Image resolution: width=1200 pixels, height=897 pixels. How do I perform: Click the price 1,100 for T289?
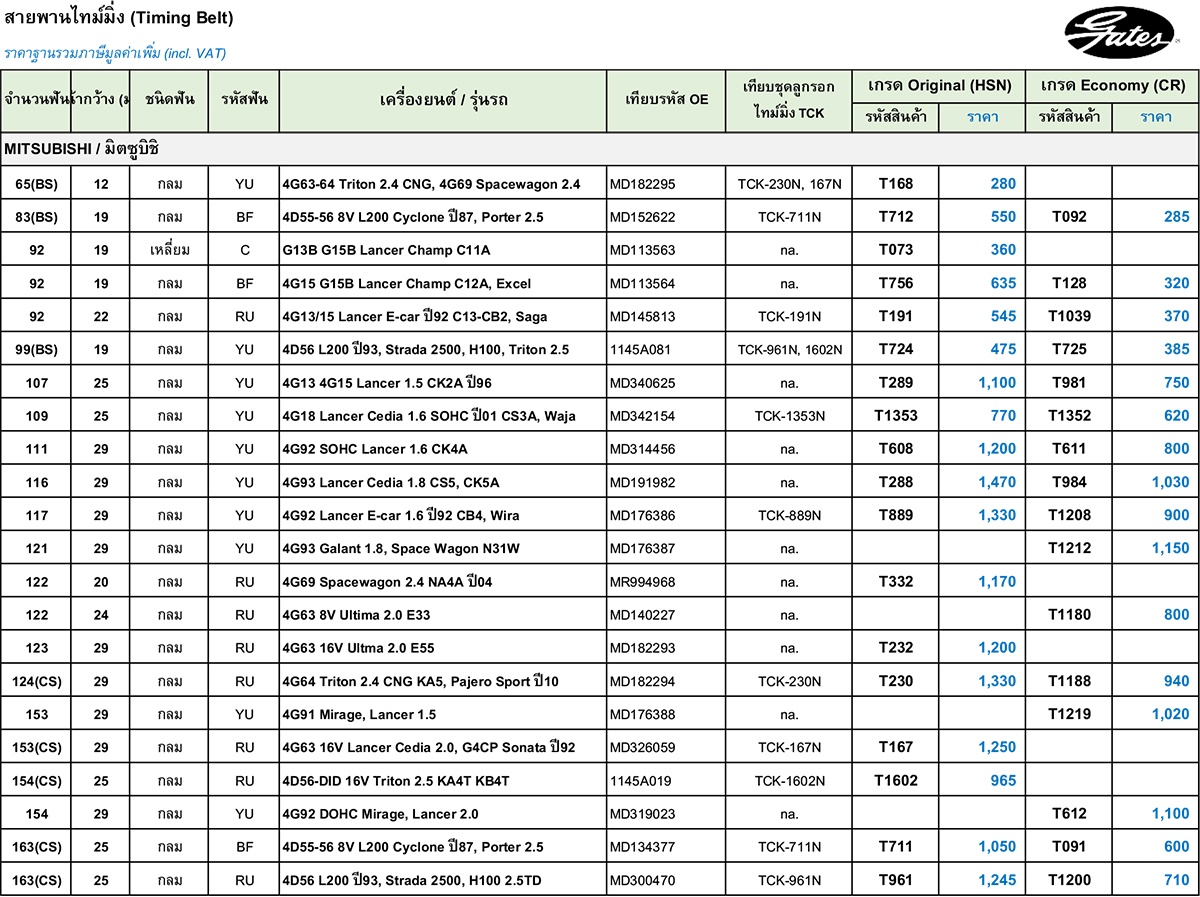[x=997, y=382]
